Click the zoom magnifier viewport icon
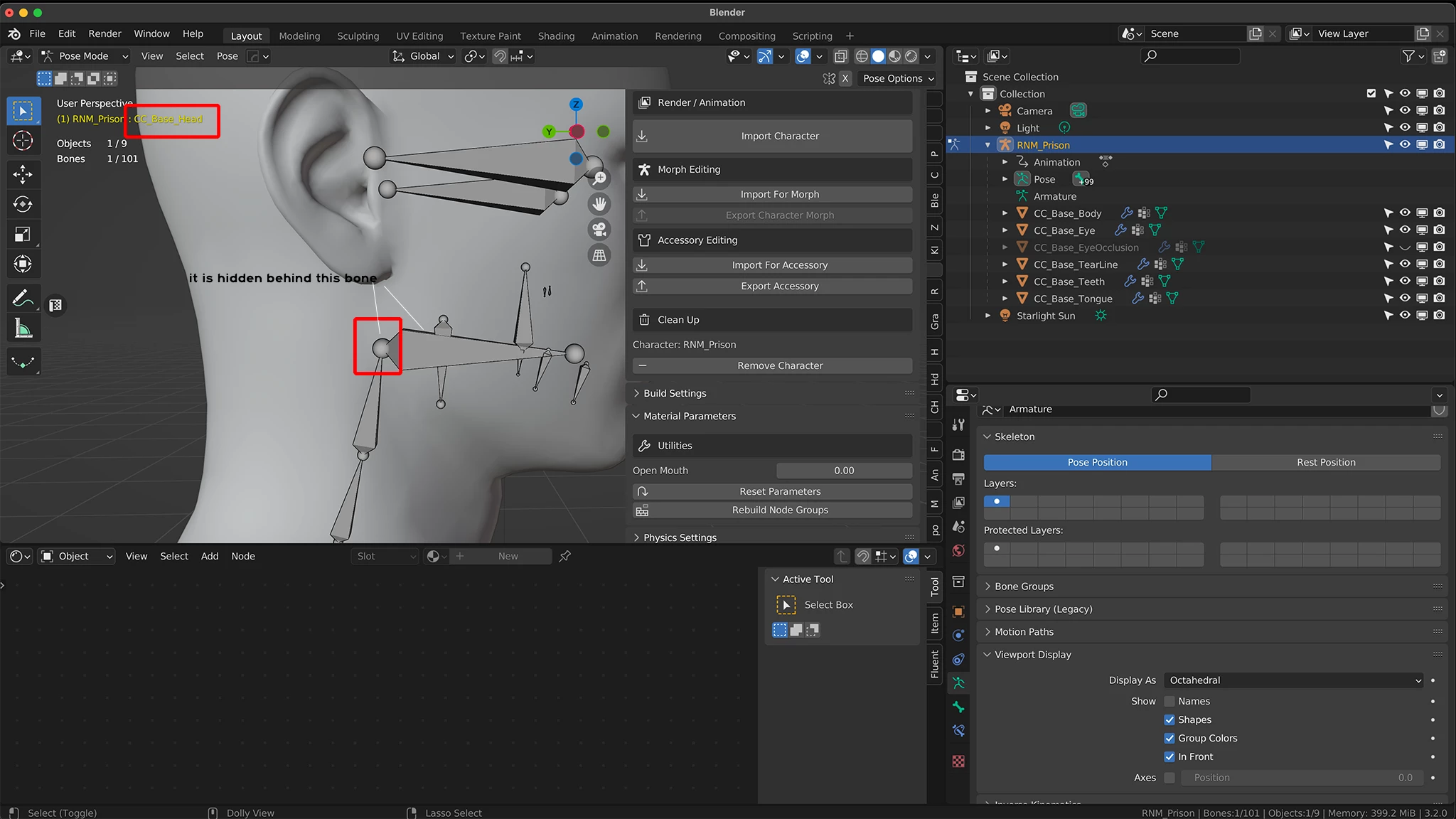 (x=599, y=178)
